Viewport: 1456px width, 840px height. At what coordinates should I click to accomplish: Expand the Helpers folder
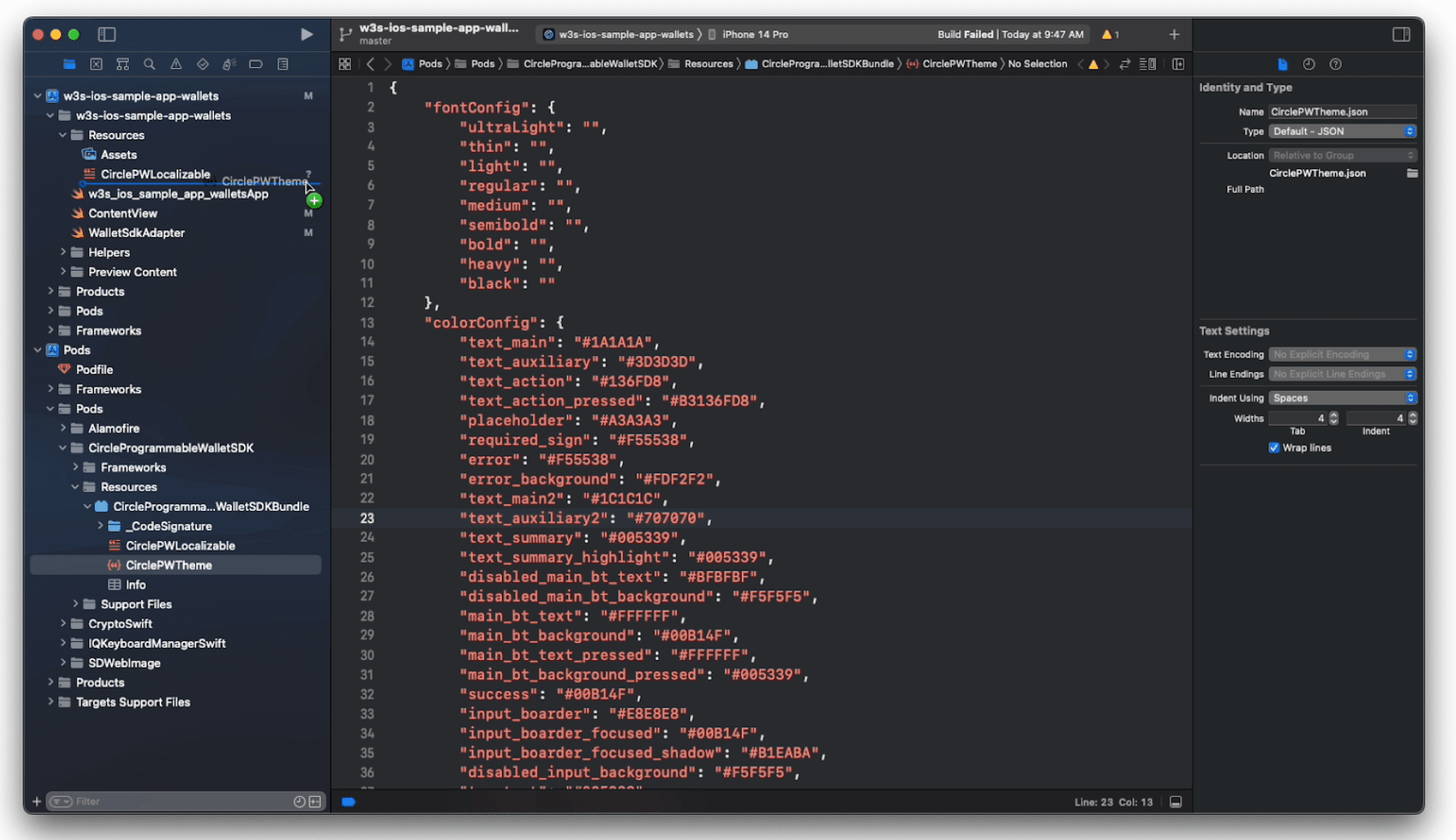pyautogui.click(x=63, y=252)
